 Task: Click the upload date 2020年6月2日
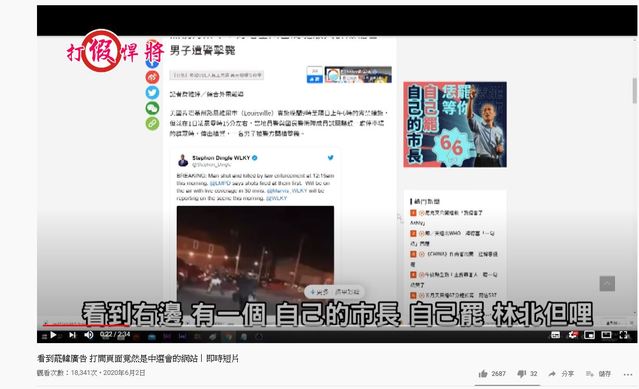tap(124, 373)
